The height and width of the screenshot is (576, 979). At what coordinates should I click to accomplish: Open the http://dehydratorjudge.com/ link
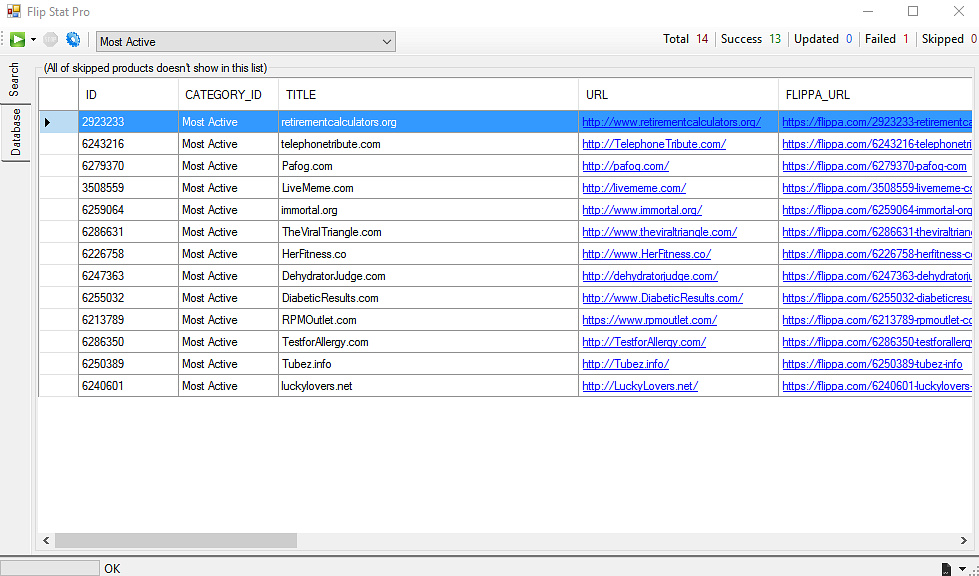tap(650, 276)
